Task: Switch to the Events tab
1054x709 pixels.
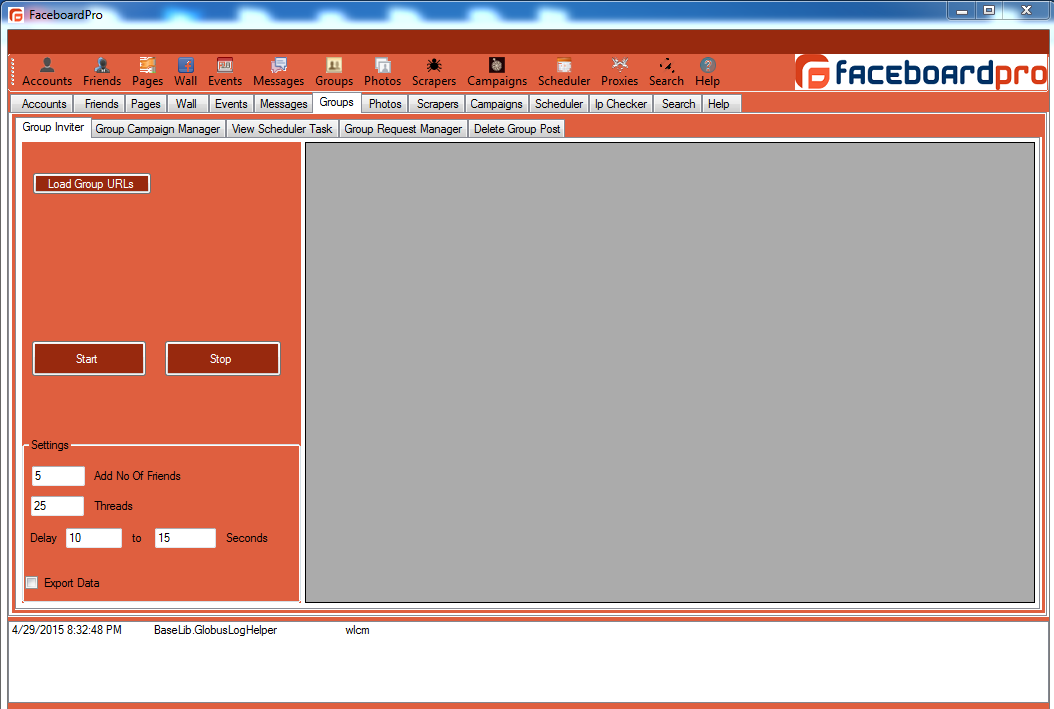Action: pos(231,103)
